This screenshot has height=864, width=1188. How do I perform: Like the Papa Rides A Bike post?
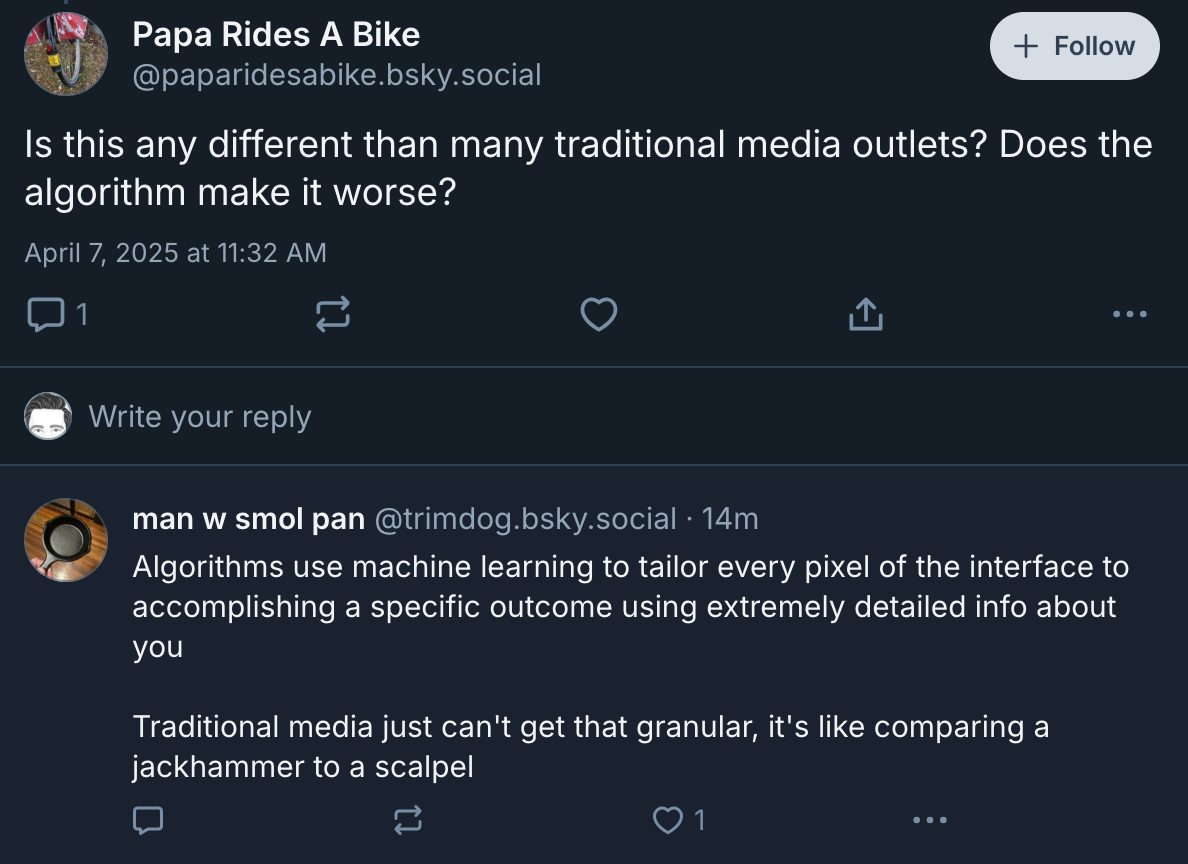tap(598, 315)
